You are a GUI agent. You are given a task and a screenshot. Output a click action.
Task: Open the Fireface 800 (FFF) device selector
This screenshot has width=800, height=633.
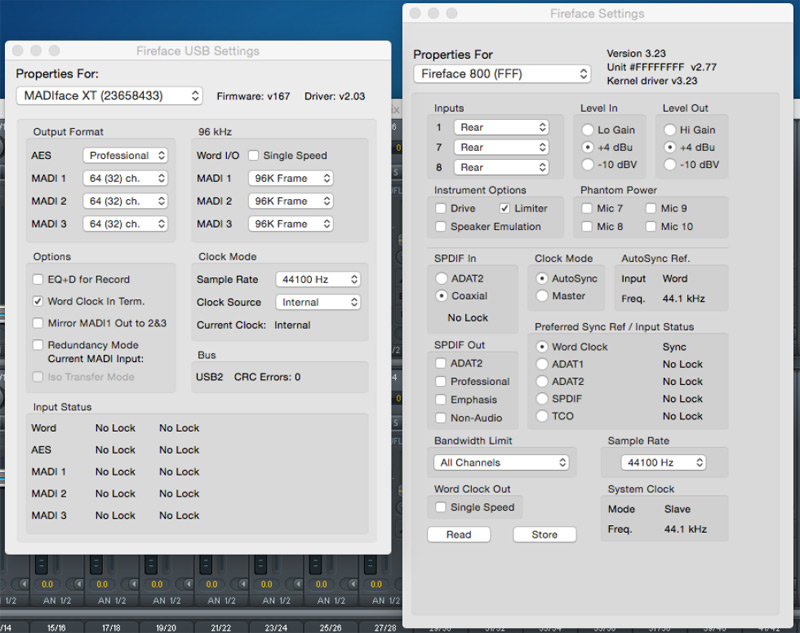pyautogui.click(x=502, y=74)
